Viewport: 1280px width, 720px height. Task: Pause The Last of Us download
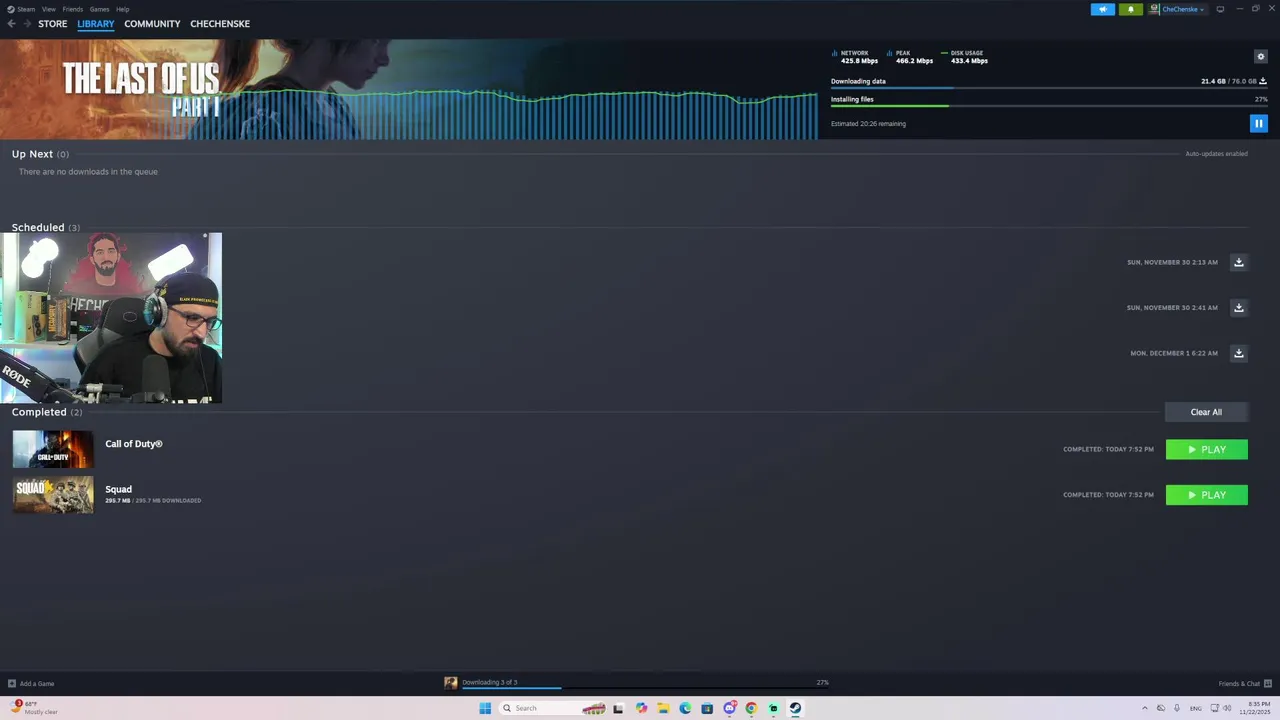pyautogui.click(x=1258, y=123)
